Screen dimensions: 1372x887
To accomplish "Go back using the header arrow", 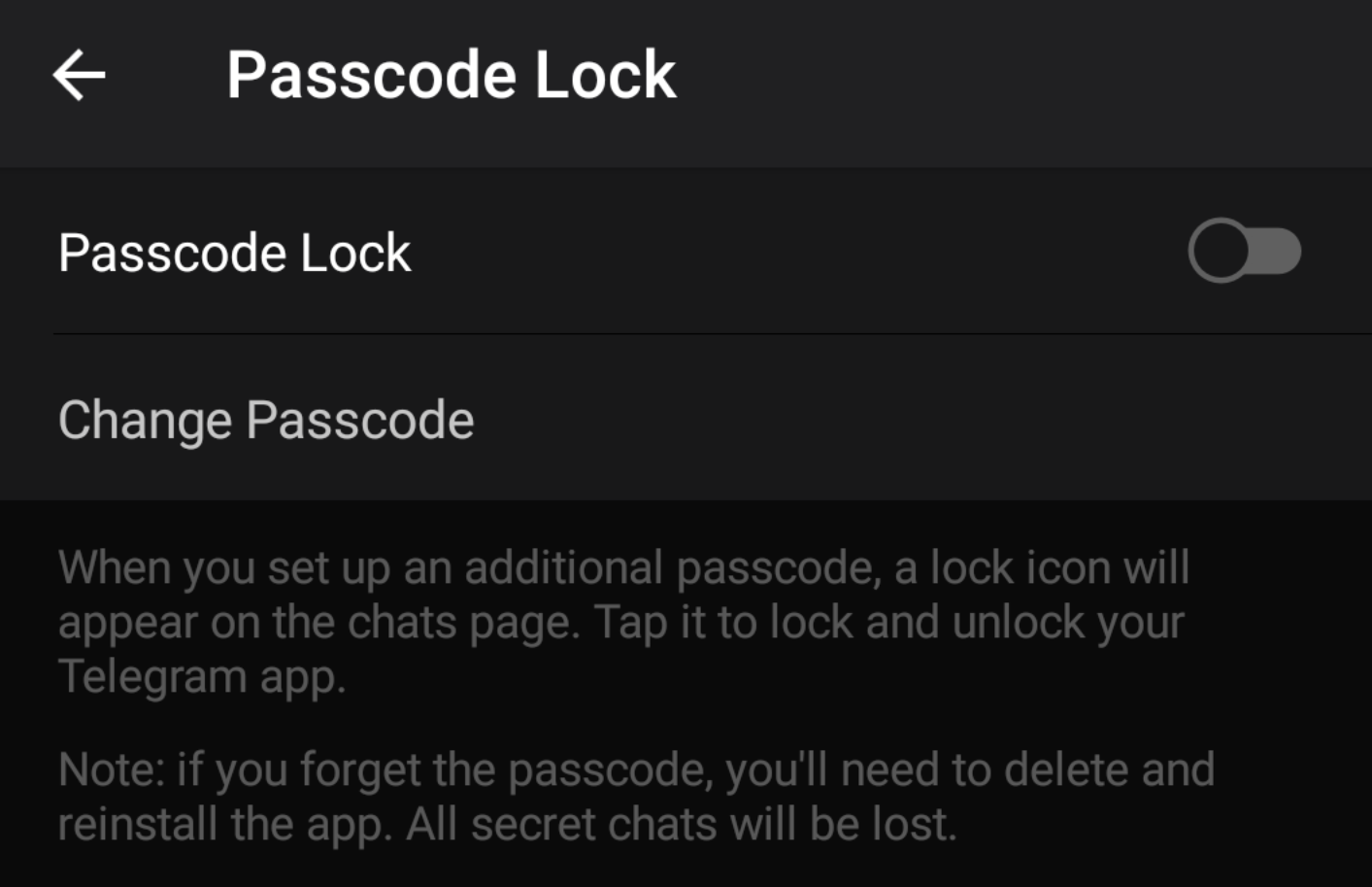I will click(x=79, y=76).
